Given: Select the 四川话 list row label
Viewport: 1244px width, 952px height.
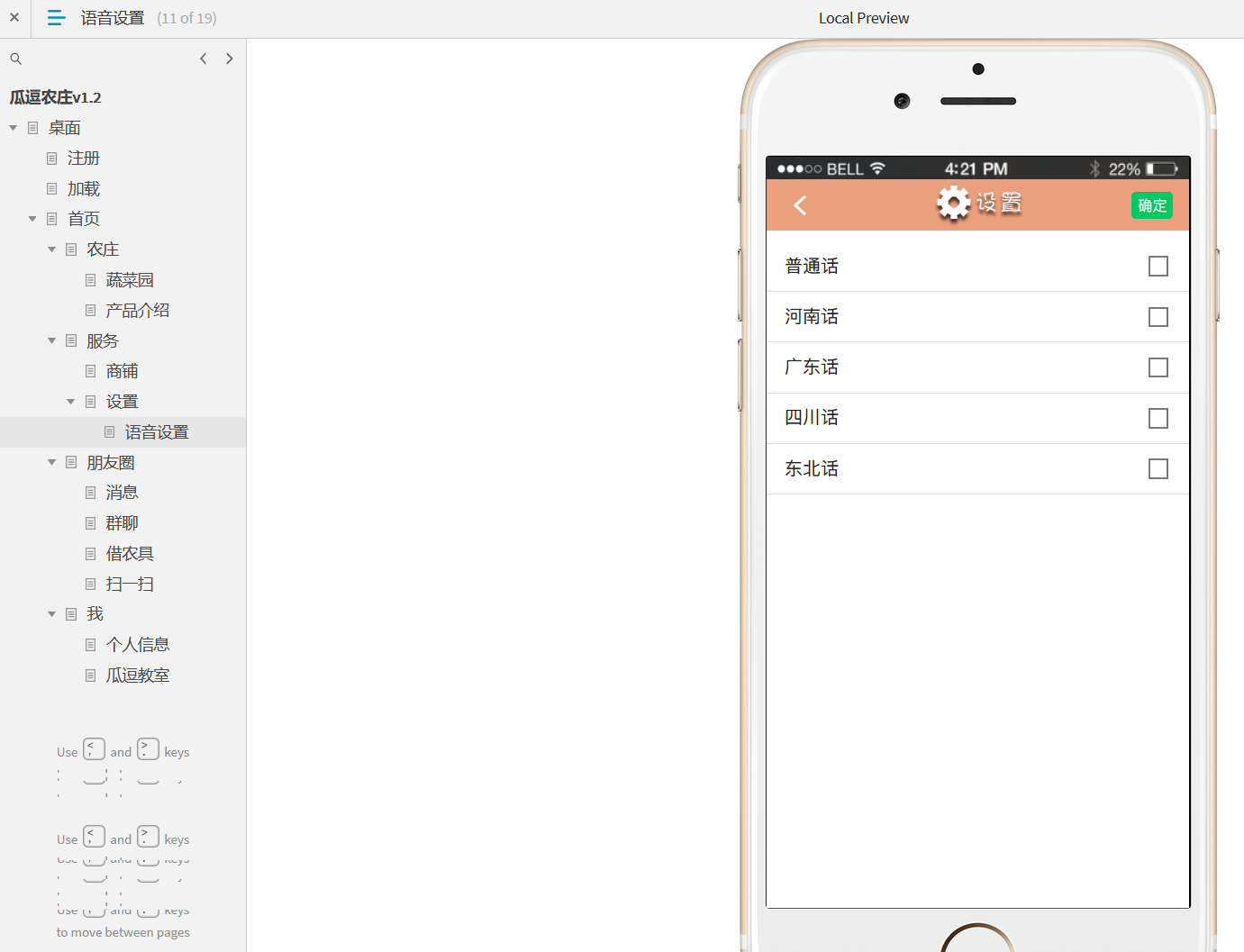Looking at the screenshot, I should pos(812,418).
